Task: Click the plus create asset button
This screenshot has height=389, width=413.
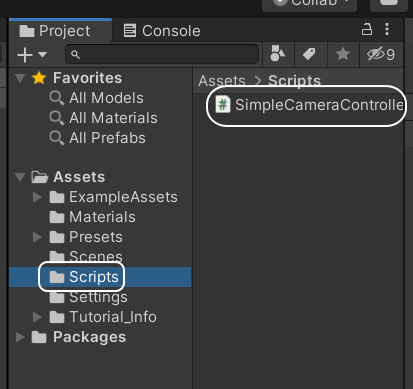Action: click(x=25, y=55)
